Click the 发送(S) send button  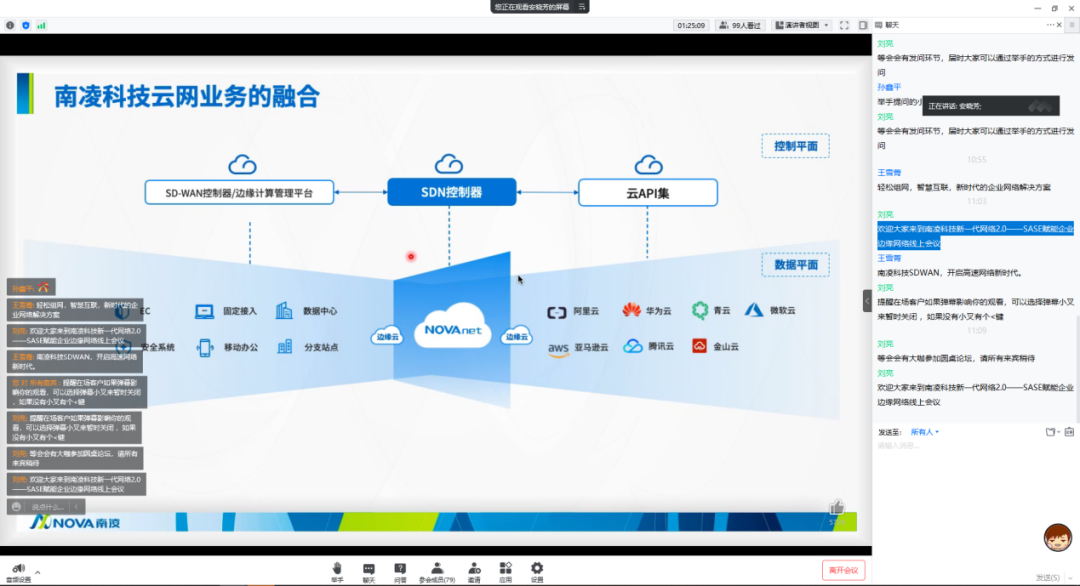(x=1048, y=578)
